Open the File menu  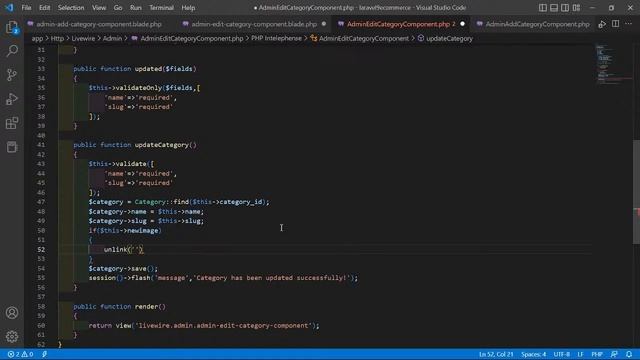pyautogui.click(x=26, y=8)
